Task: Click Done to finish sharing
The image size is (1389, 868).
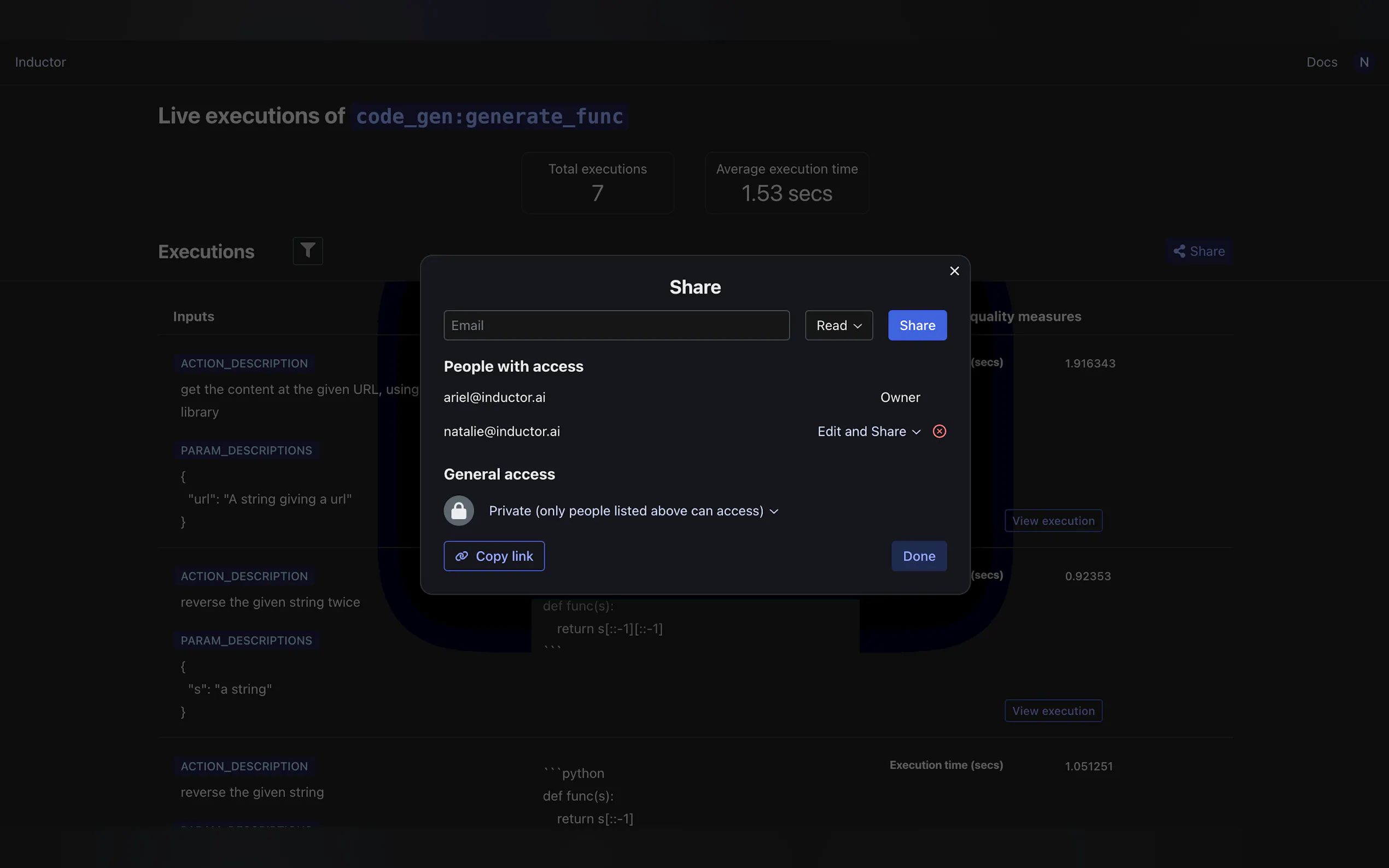Action: (919, 556)
